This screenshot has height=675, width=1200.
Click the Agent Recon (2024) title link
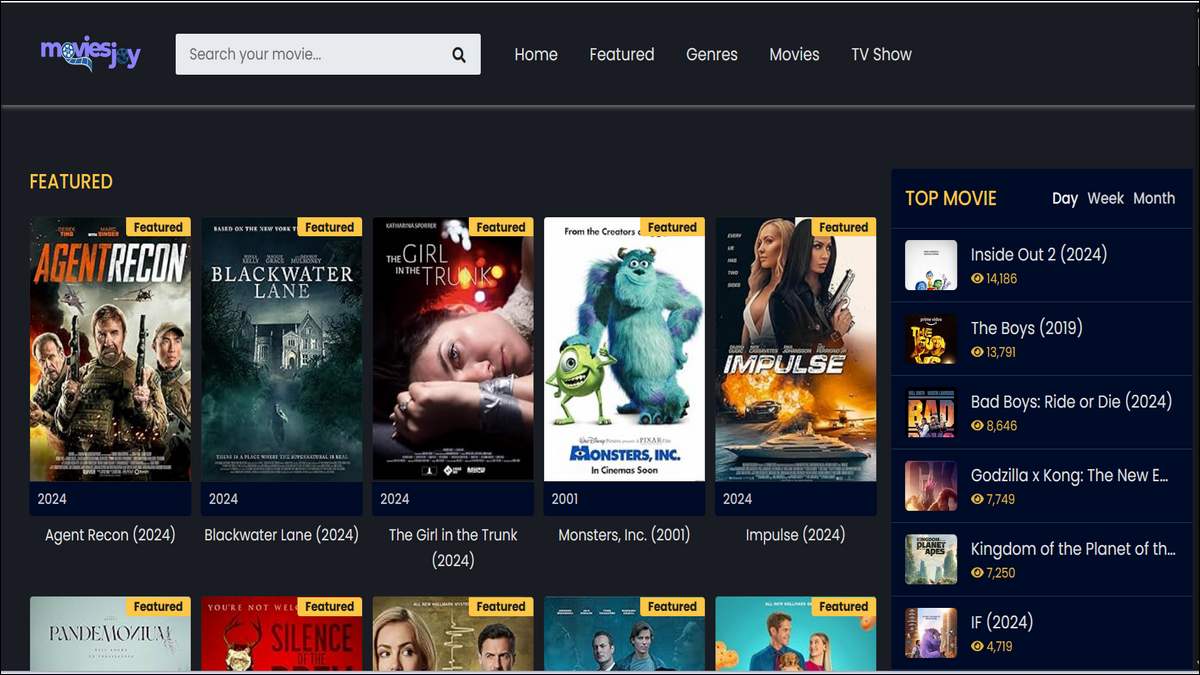click(x=110, y=535)
